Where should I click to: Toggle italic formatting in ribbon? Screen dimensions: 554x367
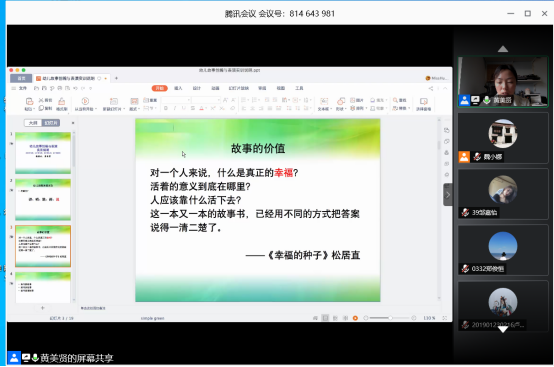click(175, 108)
